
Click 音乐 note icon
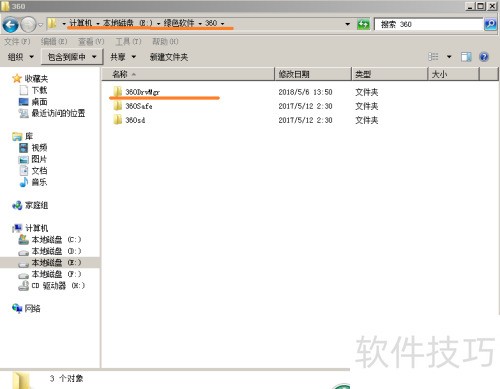(23, 182)
